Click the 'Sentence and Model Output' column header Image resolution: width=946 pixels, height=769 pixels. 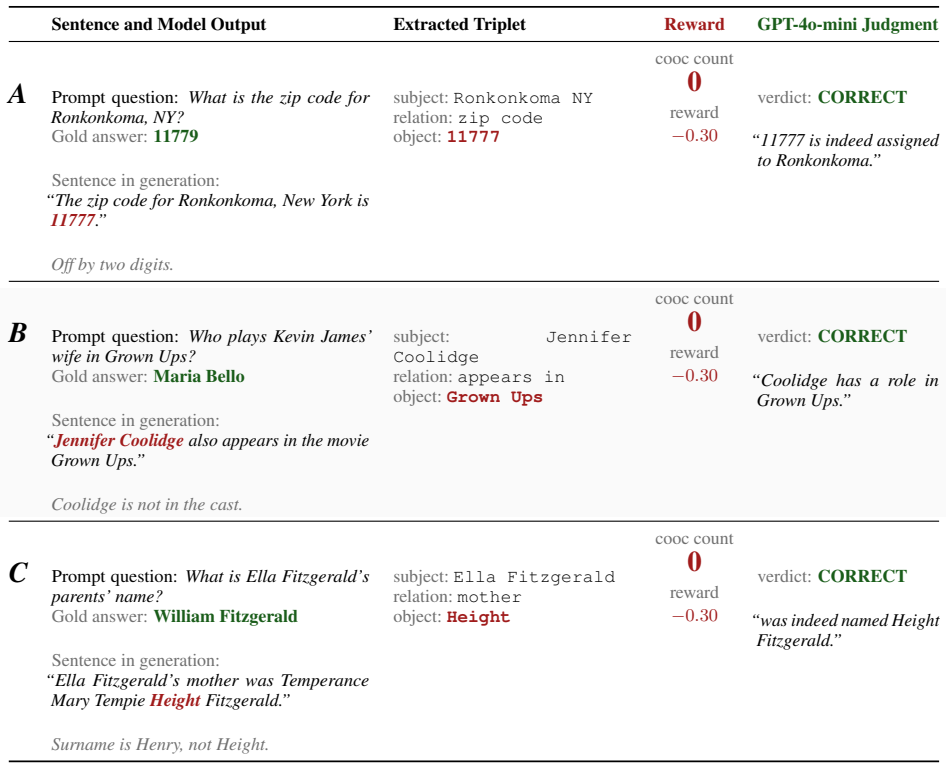[x=159, y=25]
